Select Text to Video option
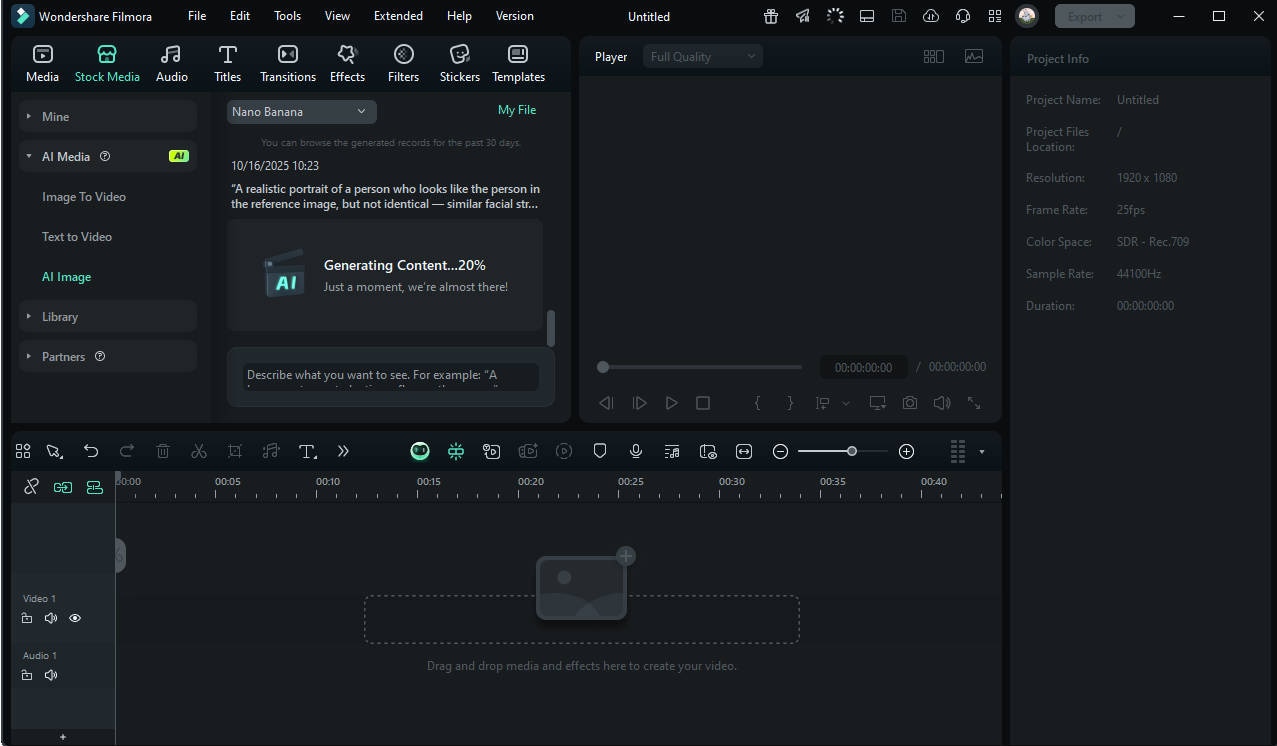This screenshot has height=746, width=1277. point(77,237)
